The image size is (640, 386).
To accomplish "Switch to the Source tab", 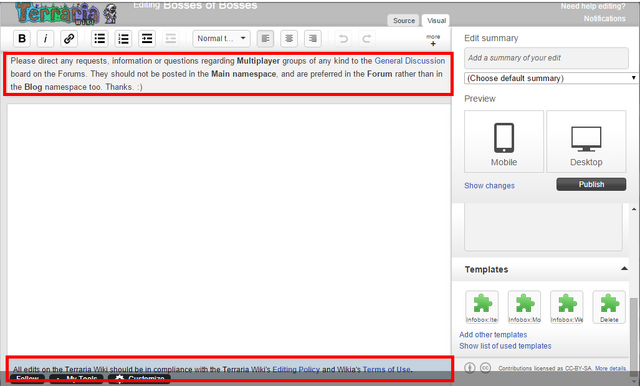I will point(404,20).
